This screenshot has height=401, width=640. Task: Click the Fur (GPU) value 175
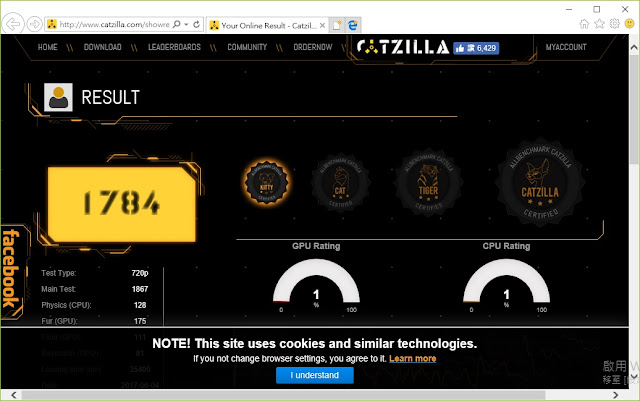tap(140, 321)
